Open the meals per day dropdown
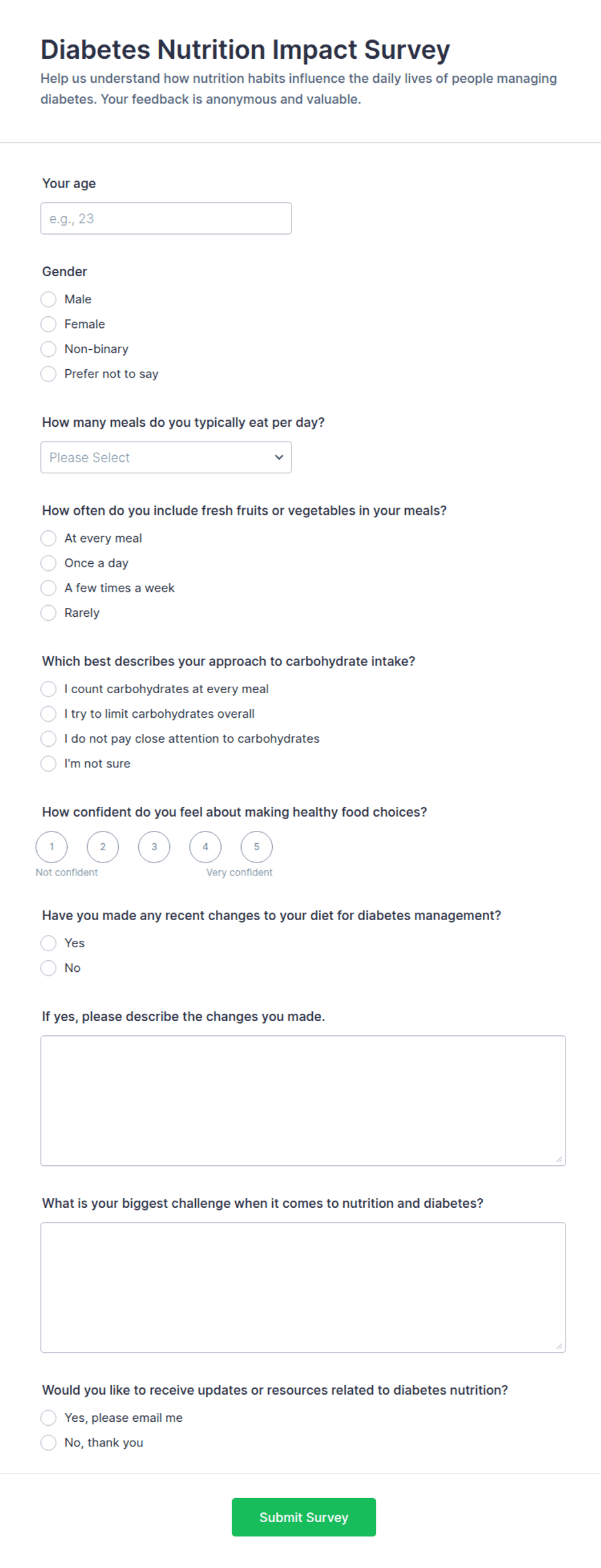Image resolution: width=601 pixels, height=1568 pixels. pos(166,457)
